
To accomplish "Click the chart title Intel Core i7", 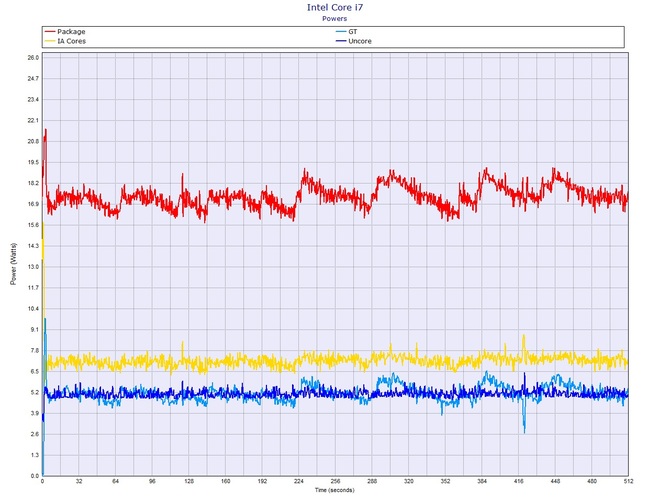I will pos(335,7).
